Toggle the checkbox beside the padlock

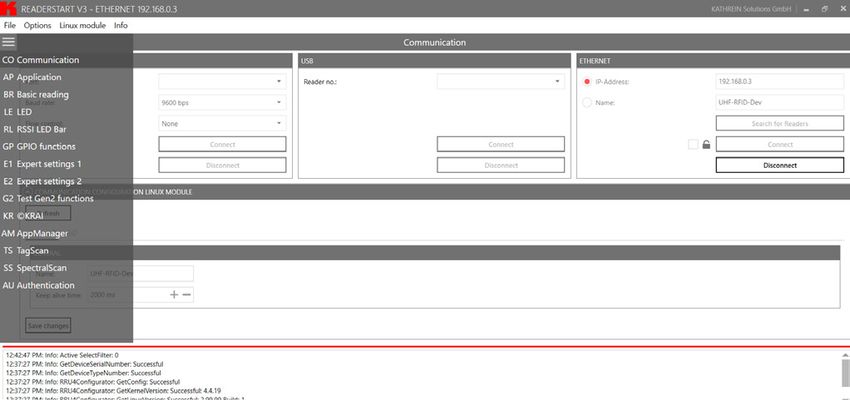pos(693,145)
